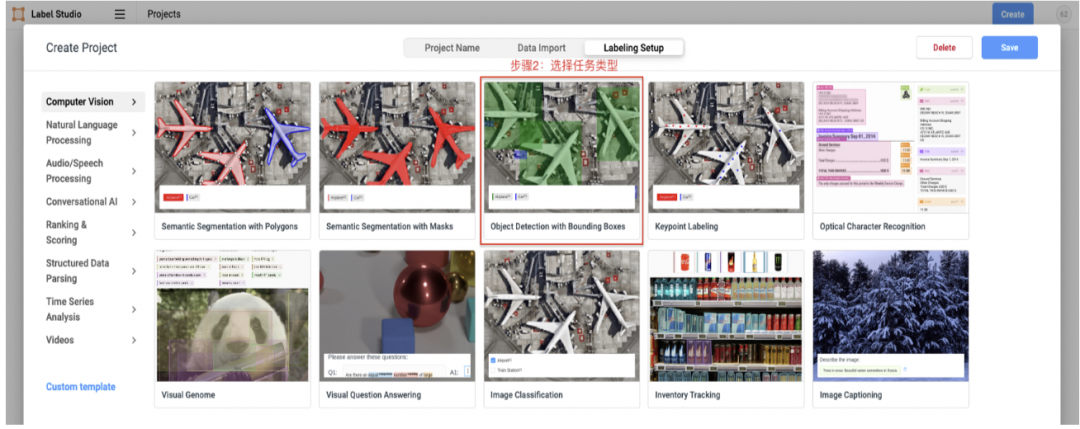Expand Ranking & Scoring chevron arrow
1080x429 pixels.
(x=134, y=233)
